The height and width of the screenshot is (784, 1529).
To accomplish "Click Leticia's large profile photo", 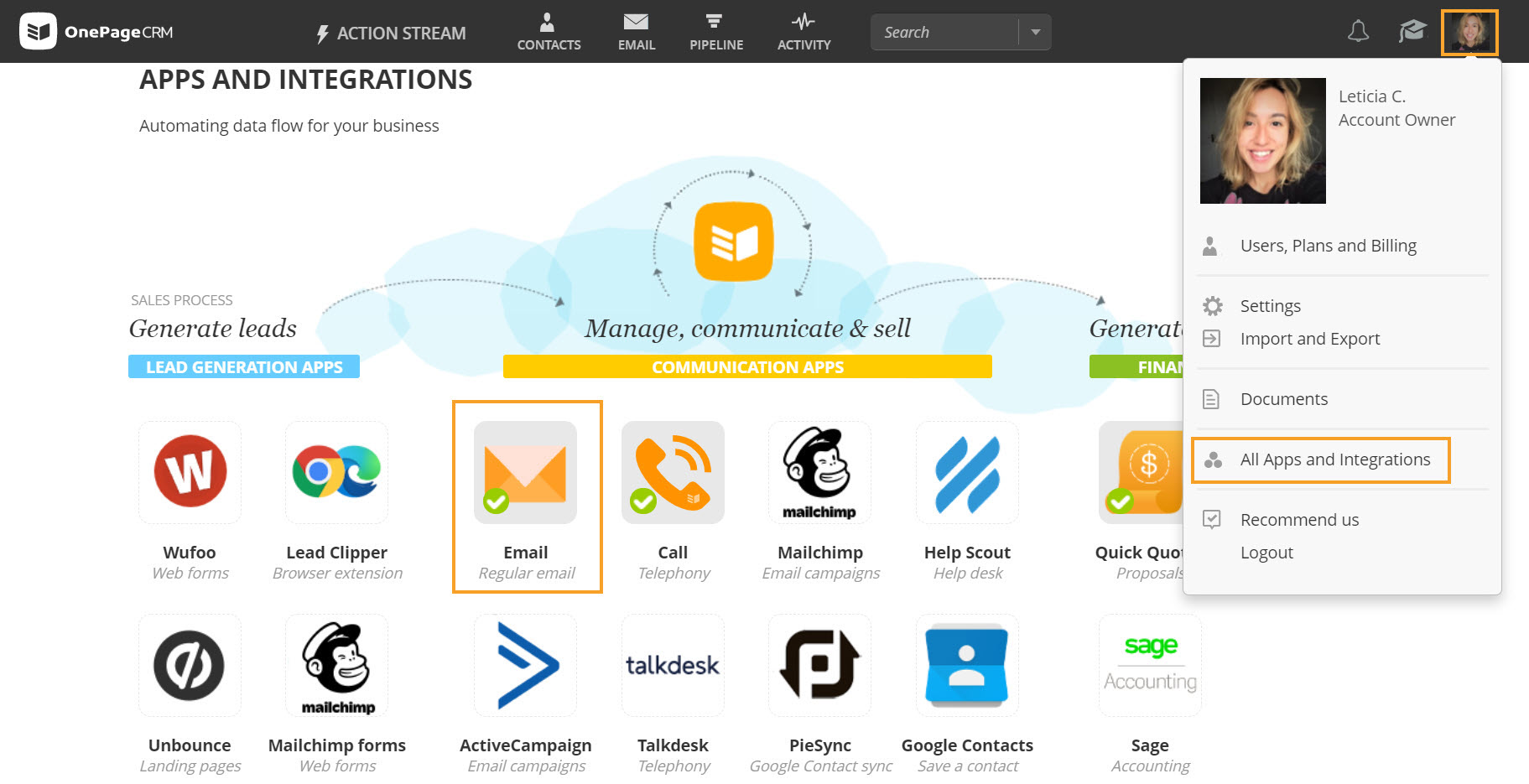I will click(x=1263, y=141).
